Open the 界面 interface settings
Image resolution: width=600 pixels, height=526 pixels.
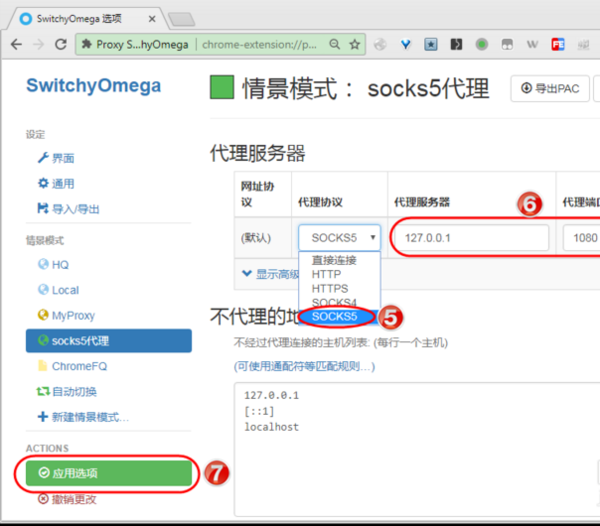tap(56, 158)
